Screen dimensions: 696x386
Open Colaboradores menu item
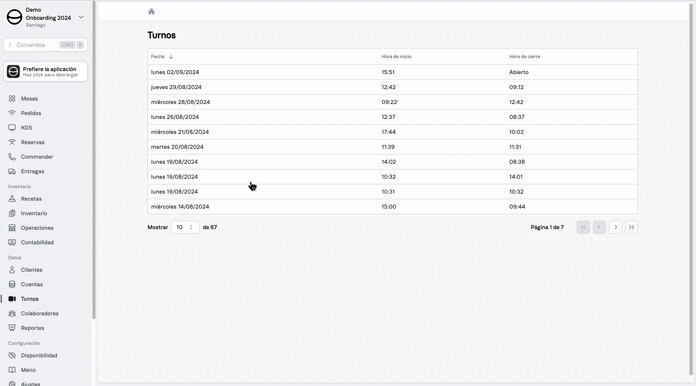point(40,313)
